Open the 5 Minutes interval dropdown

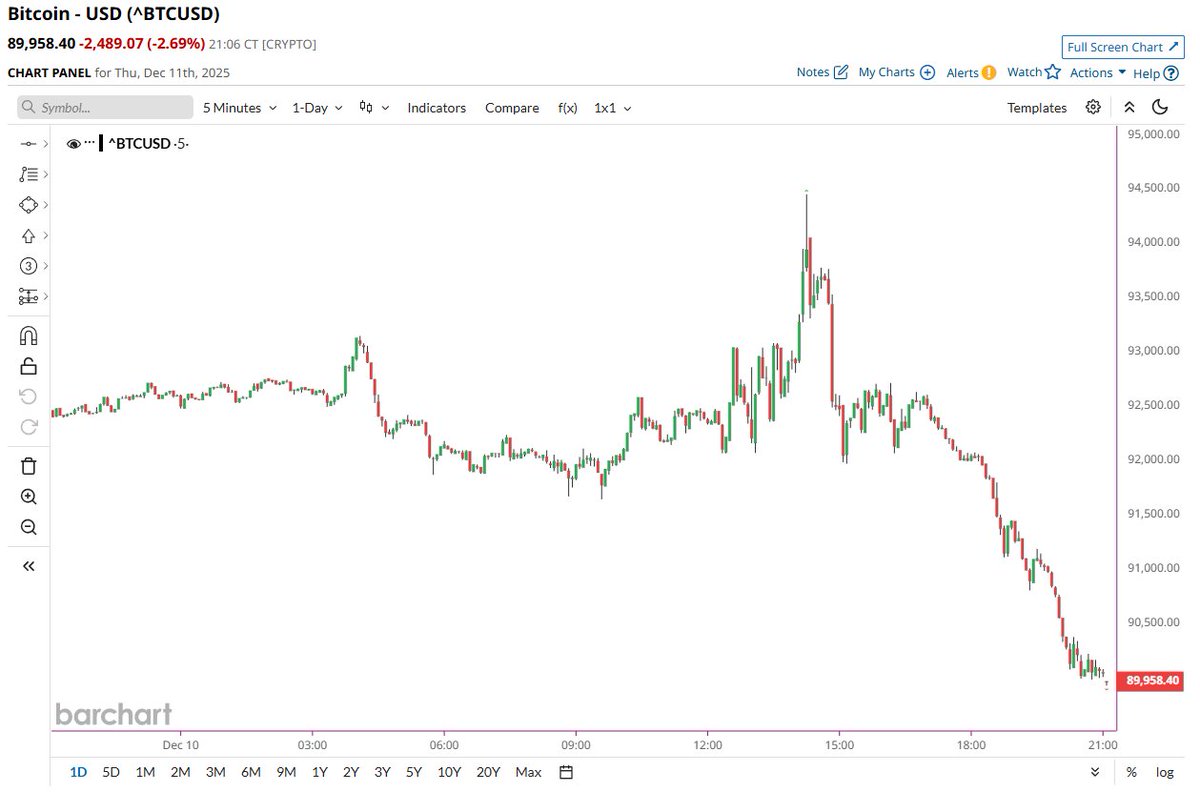tap(238, 108)
